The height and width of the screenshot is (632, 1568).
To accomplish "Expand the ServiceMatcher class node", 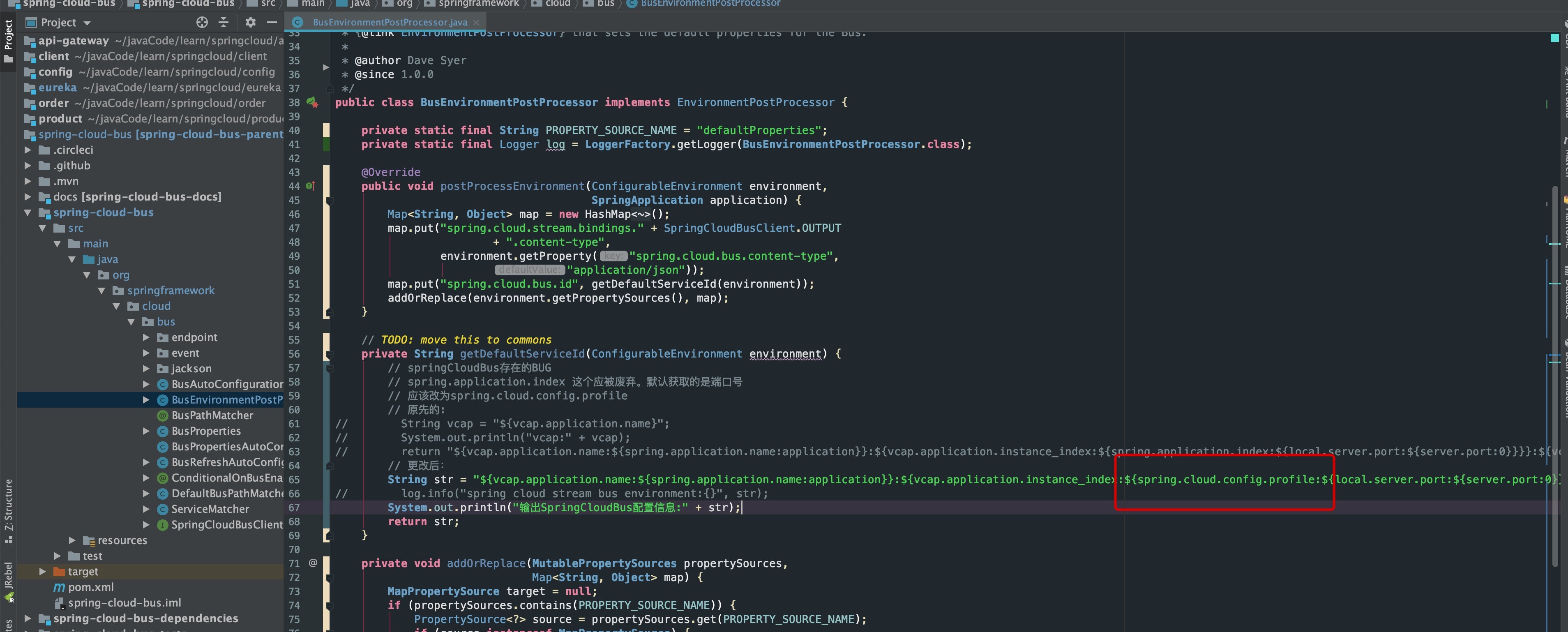I will coord(146,509).
